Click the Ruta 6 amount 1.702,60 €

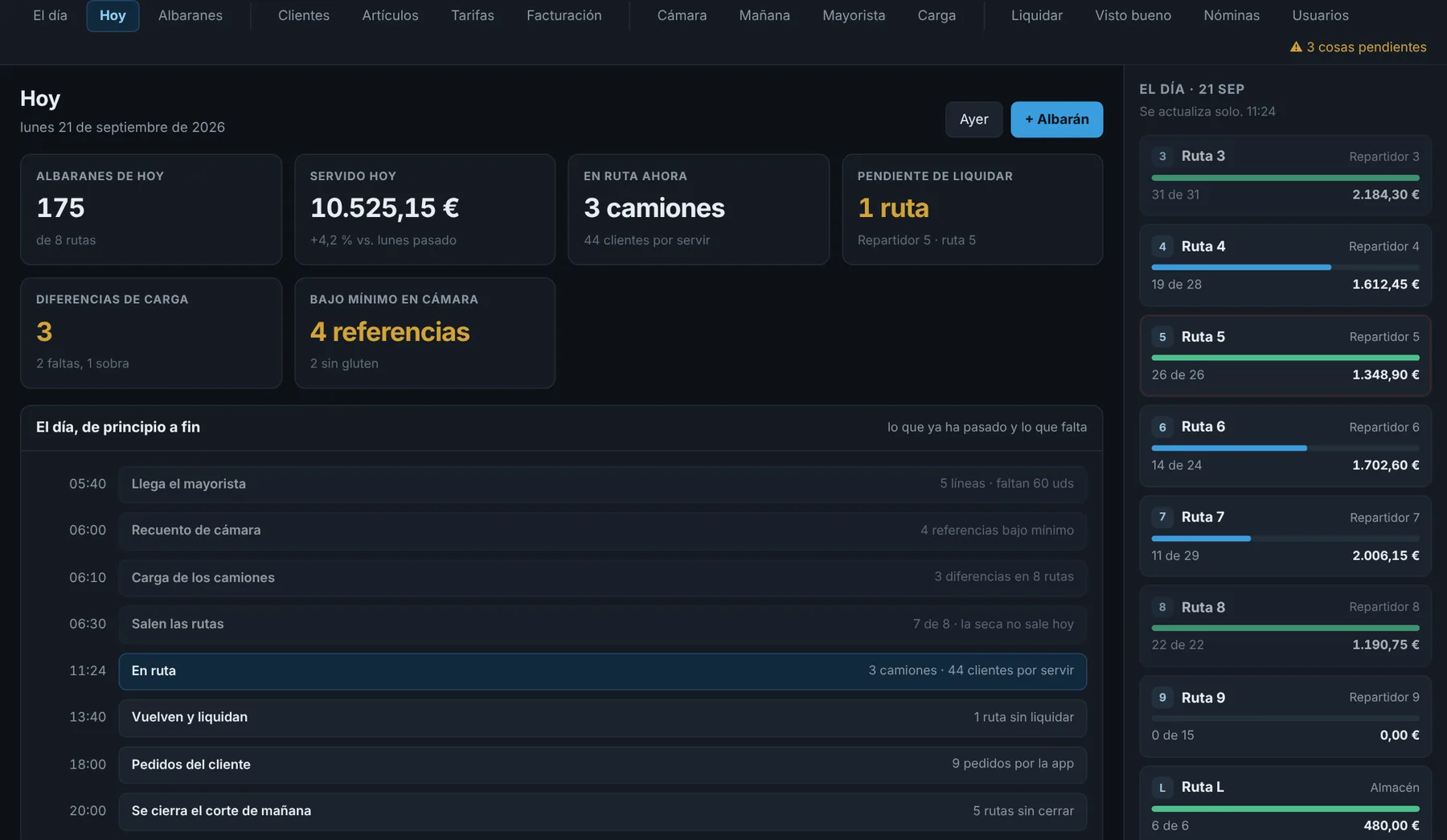[1385, 465]
